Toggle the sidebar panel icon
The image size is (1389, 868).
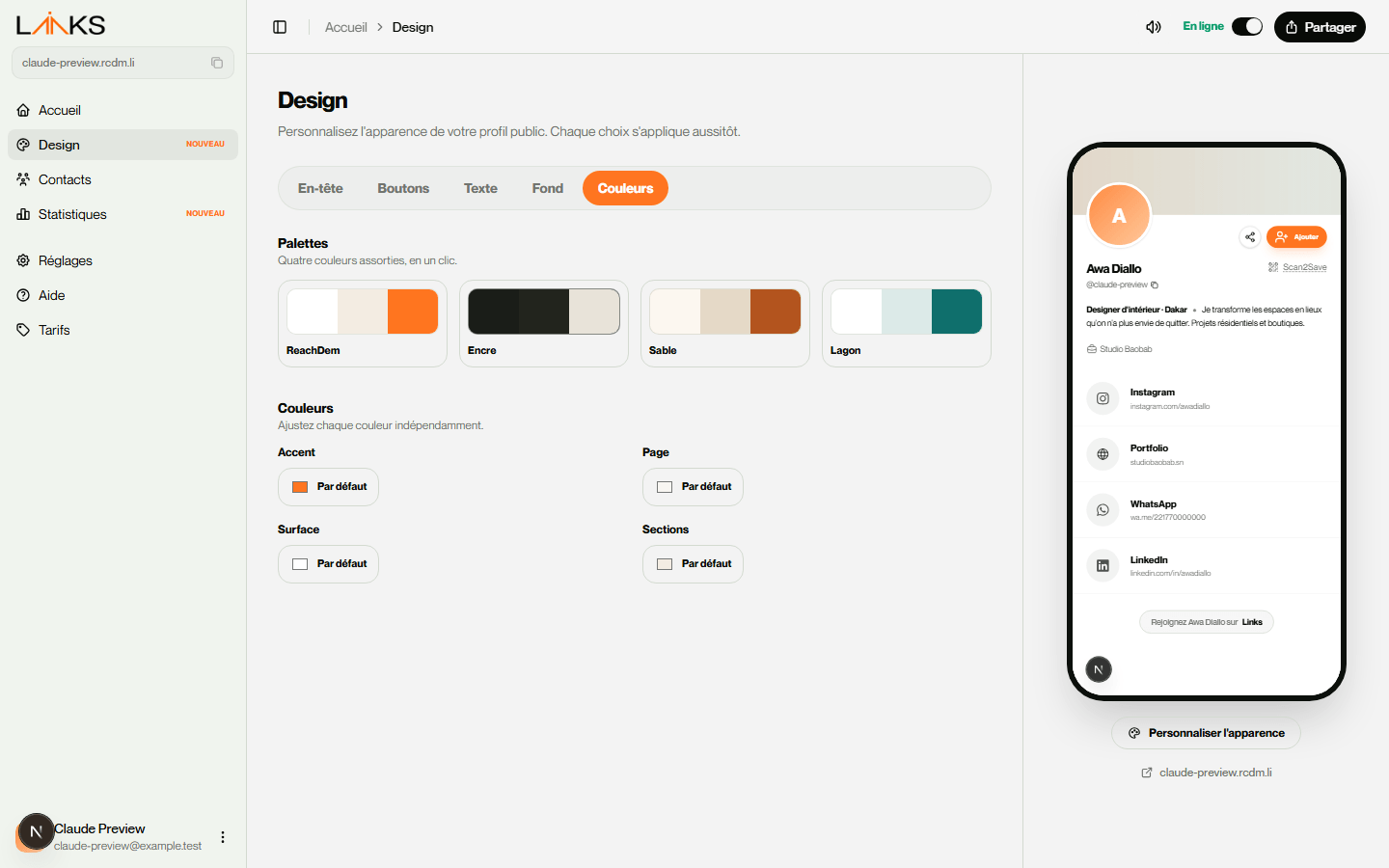pyautogui.click(x=280, y=27)
